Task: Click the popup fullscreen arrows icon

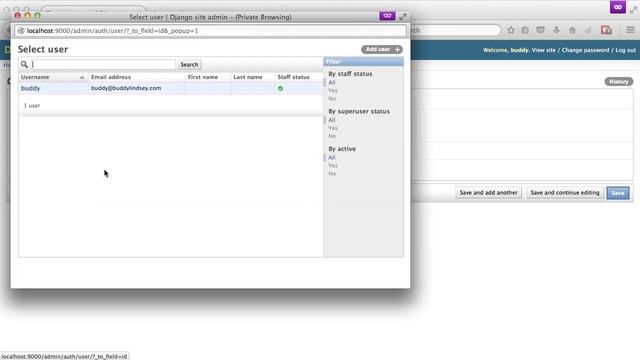Action: (403, 17)
